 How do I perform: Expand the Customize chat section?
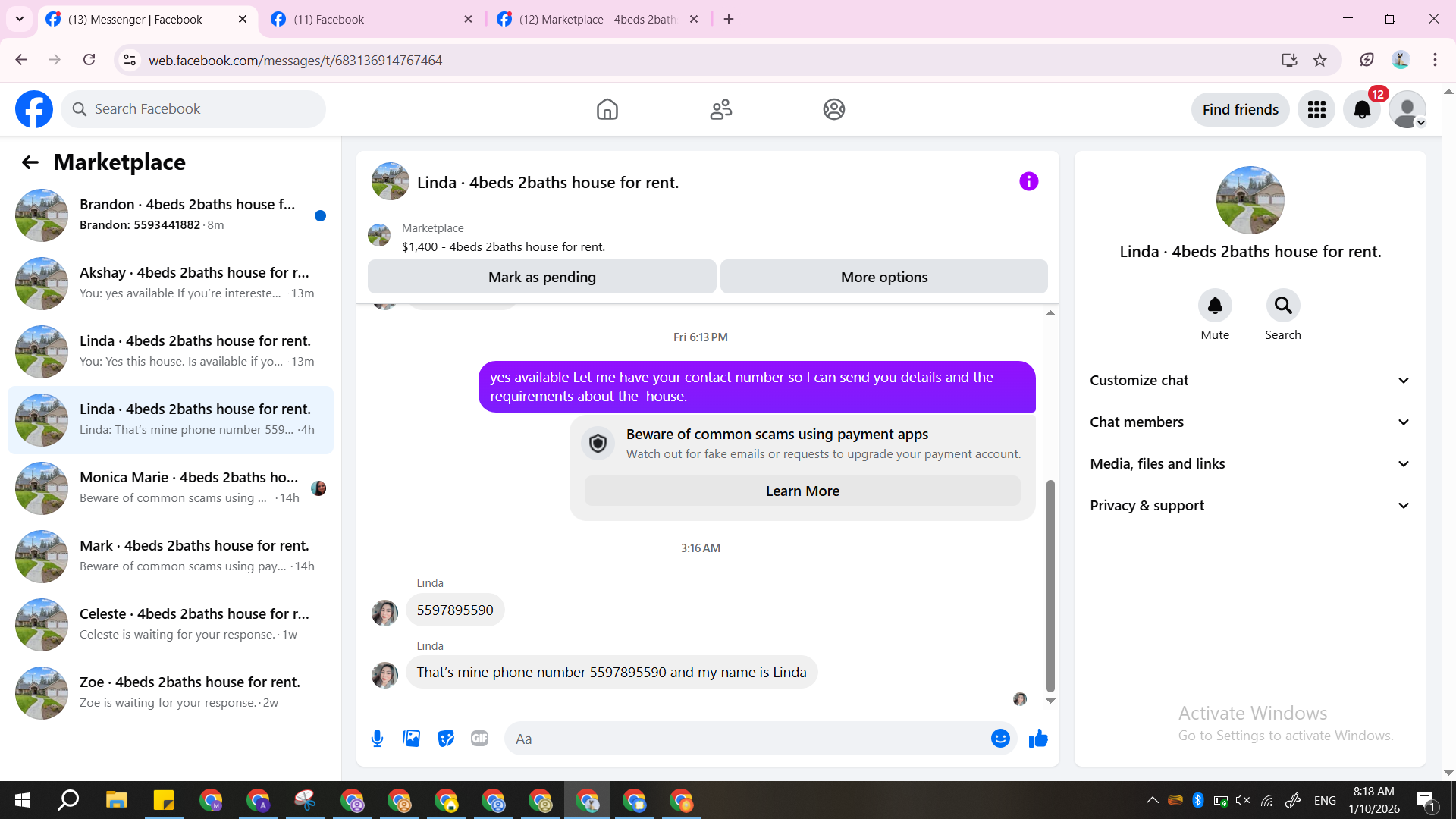1250,381
